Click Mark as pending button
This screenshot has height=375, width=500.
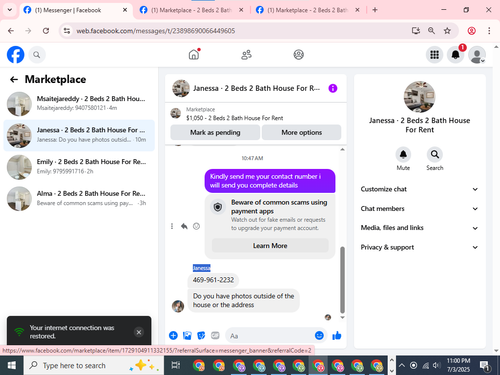click(215, 133)
